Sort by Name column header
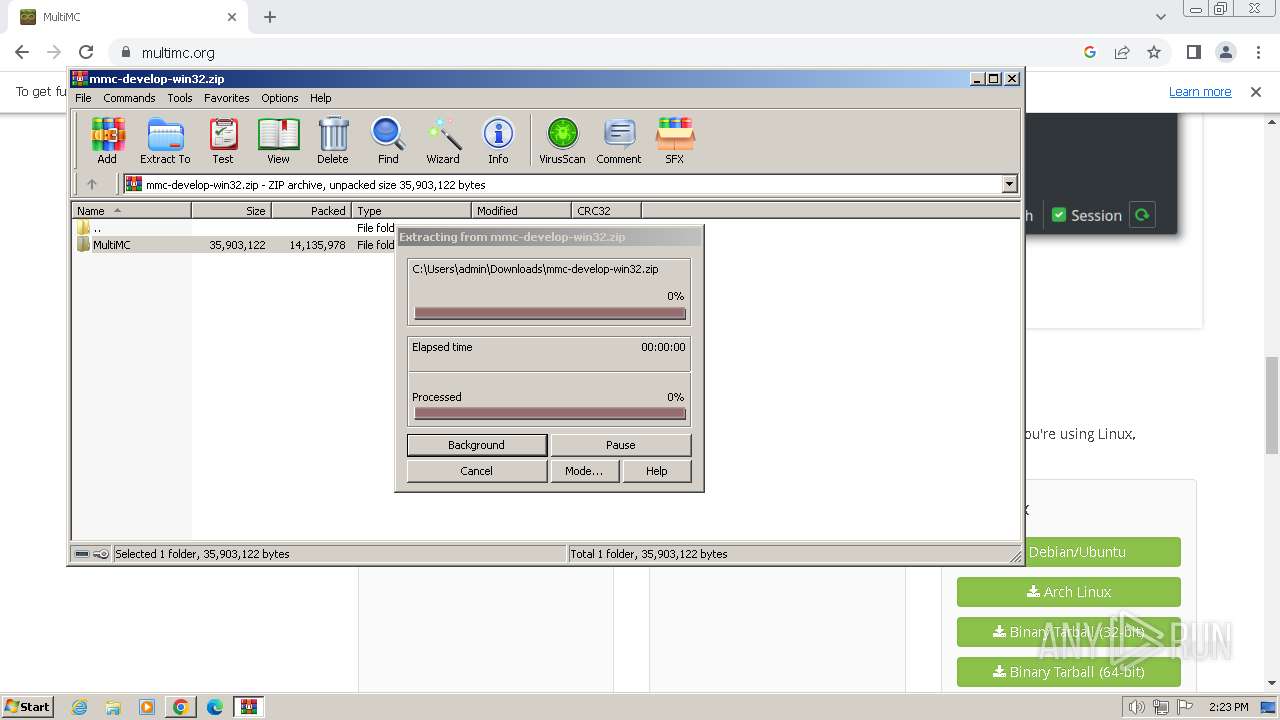The height and width of the screenshot is (720, 1280). [x=131, y=211]
